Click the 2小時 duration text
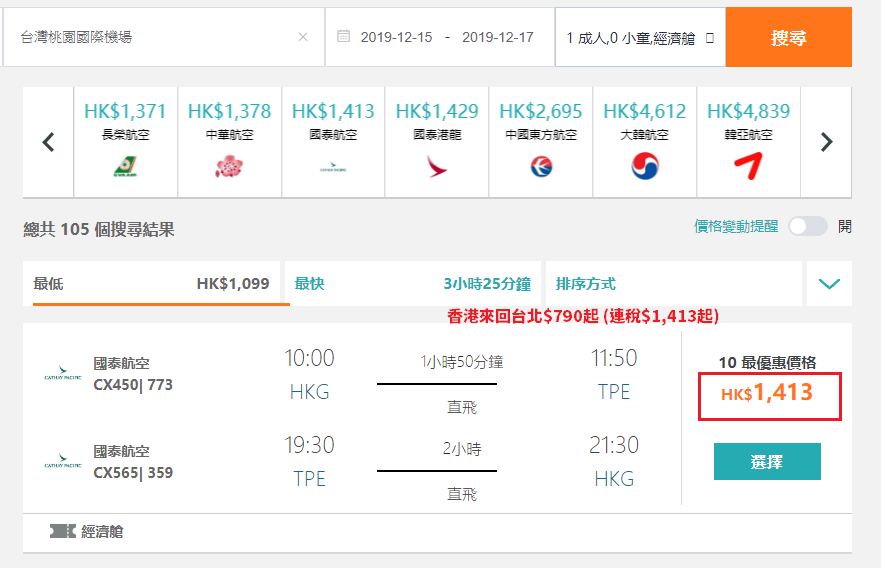881x568 pixels. pyautogui.click(x=461, y=449)
